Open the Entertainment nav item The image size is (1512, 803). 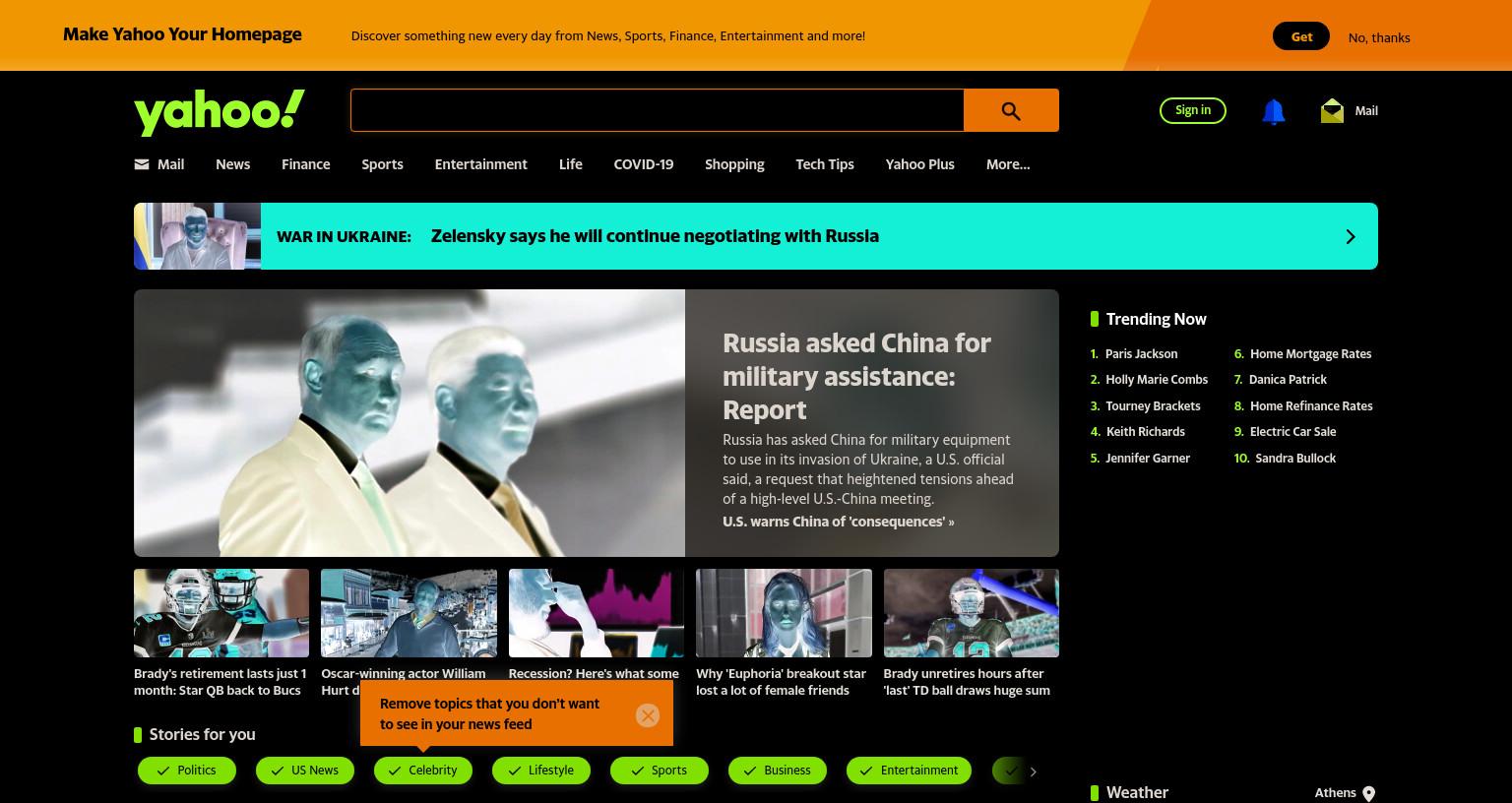[x=481, y=164]
